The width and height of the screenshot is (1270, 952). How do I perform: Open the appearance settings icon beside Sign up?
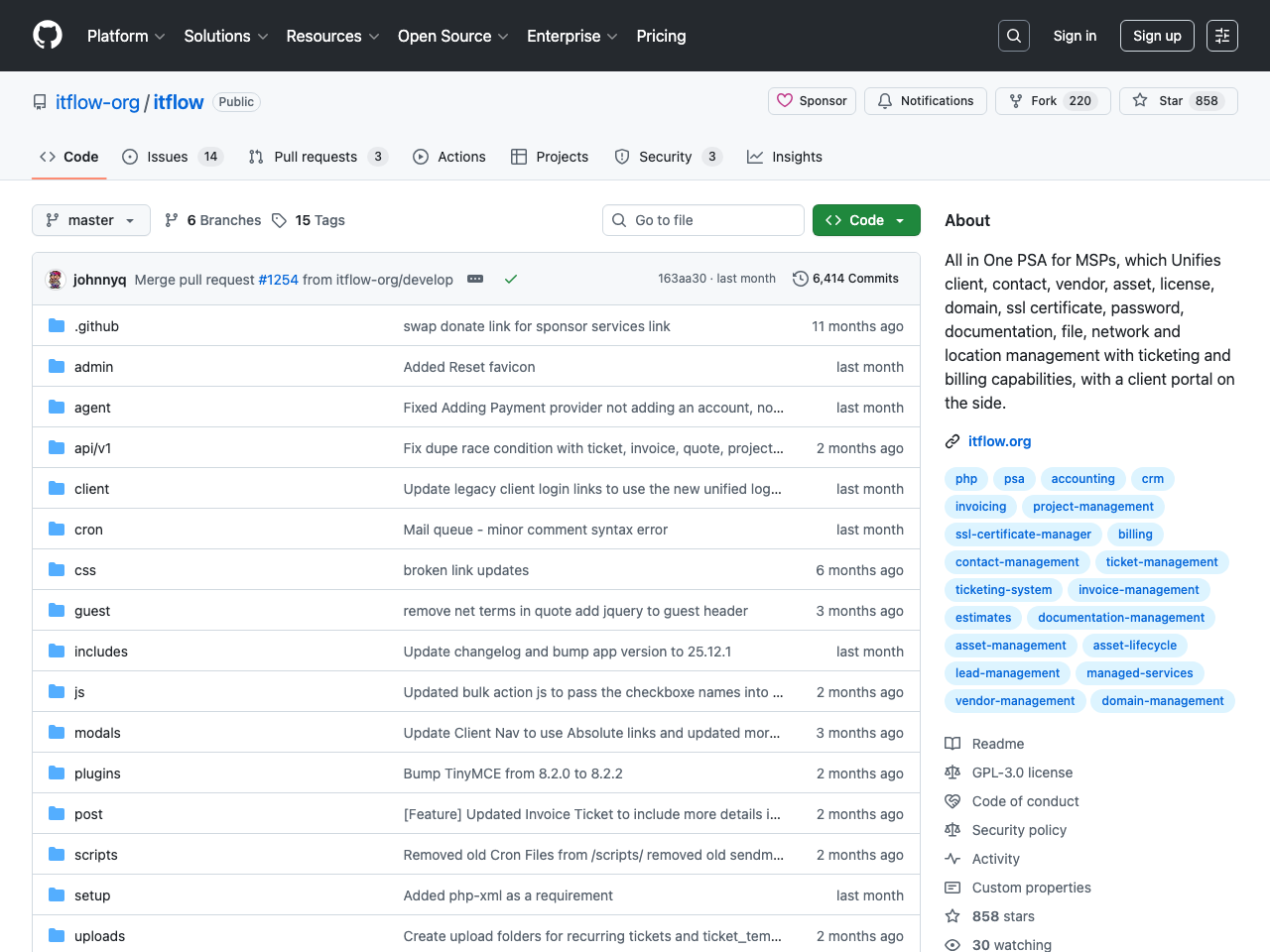click(1221, 36)
